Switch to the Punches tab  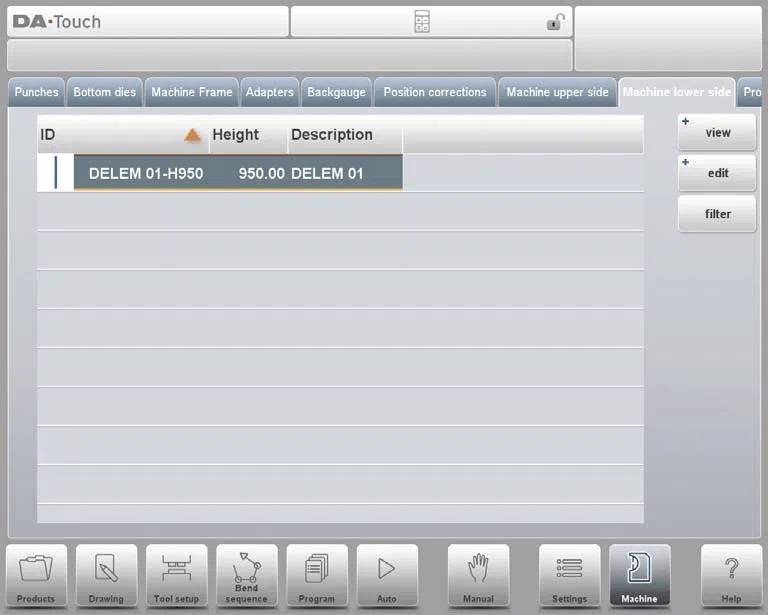[x=36, y=92]
